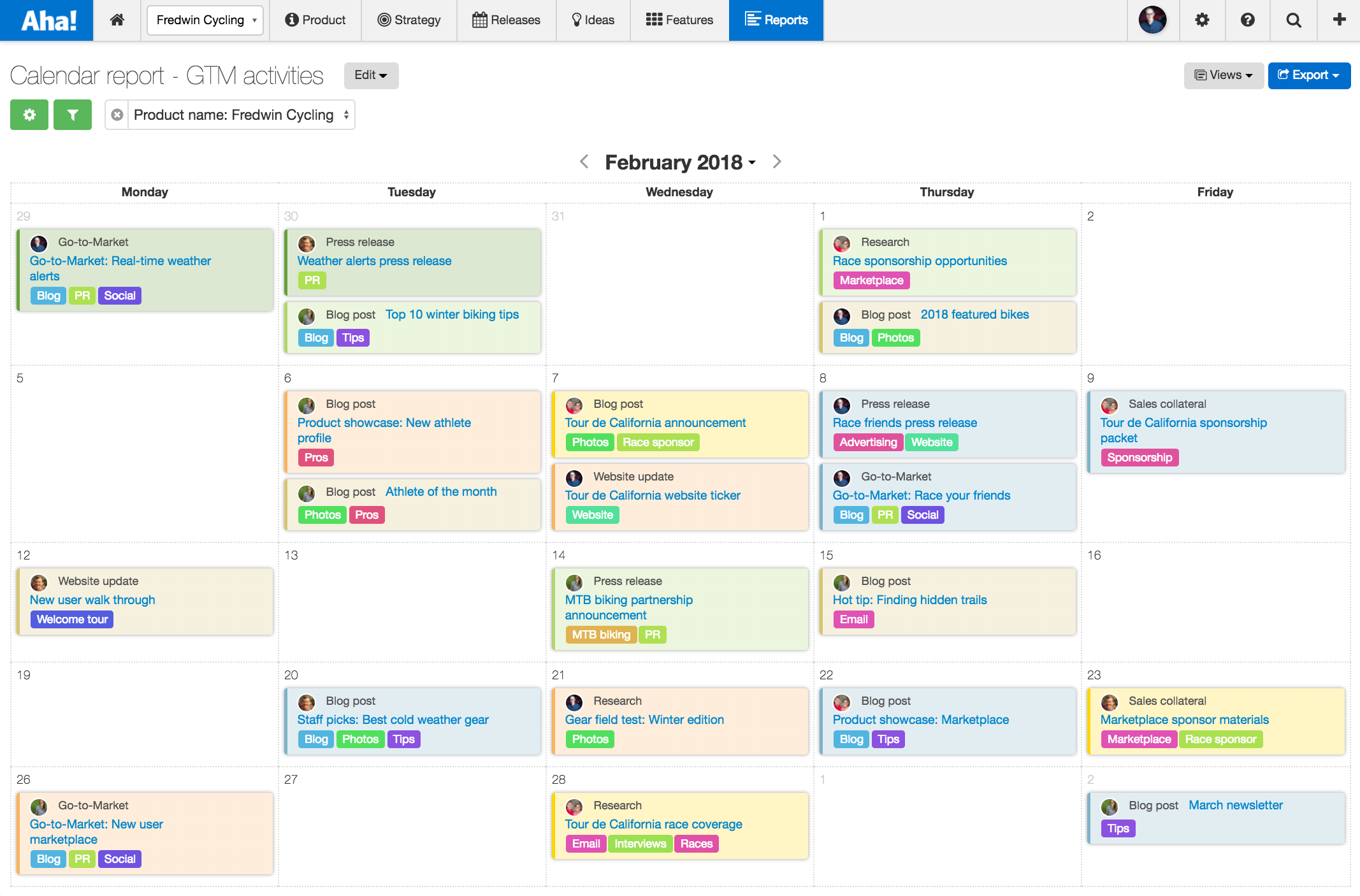Open the Views dropdown
The image size is (1360, 896).
1223,75
